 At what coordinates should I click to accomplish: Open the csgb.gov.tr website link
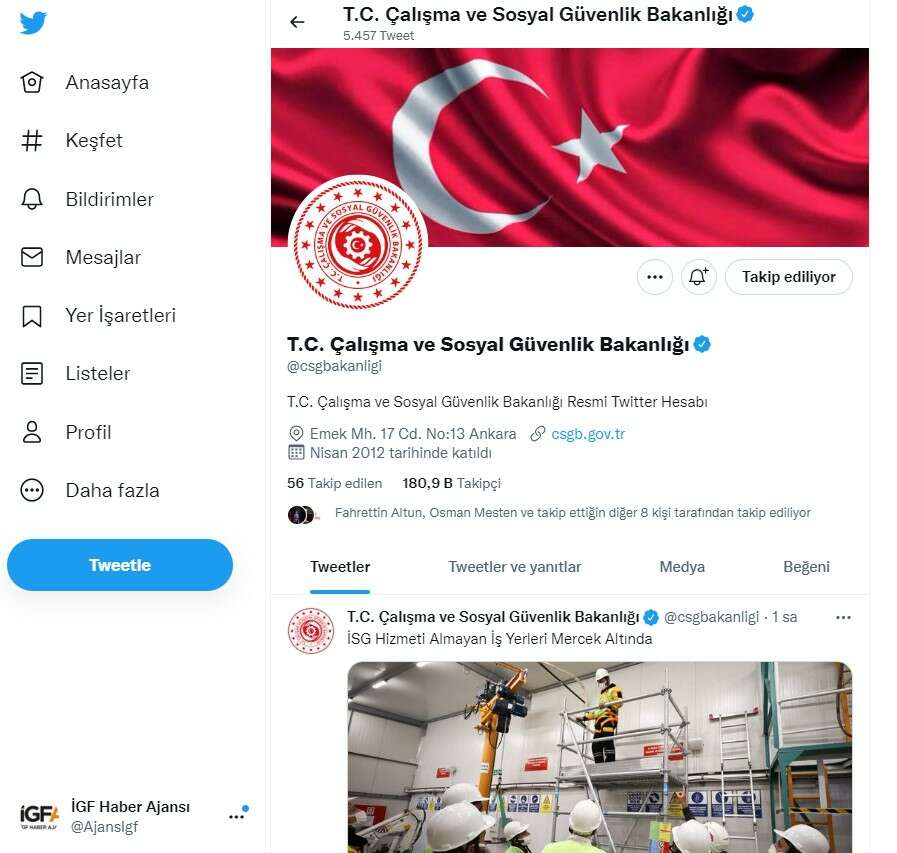[x=588, y=434]
